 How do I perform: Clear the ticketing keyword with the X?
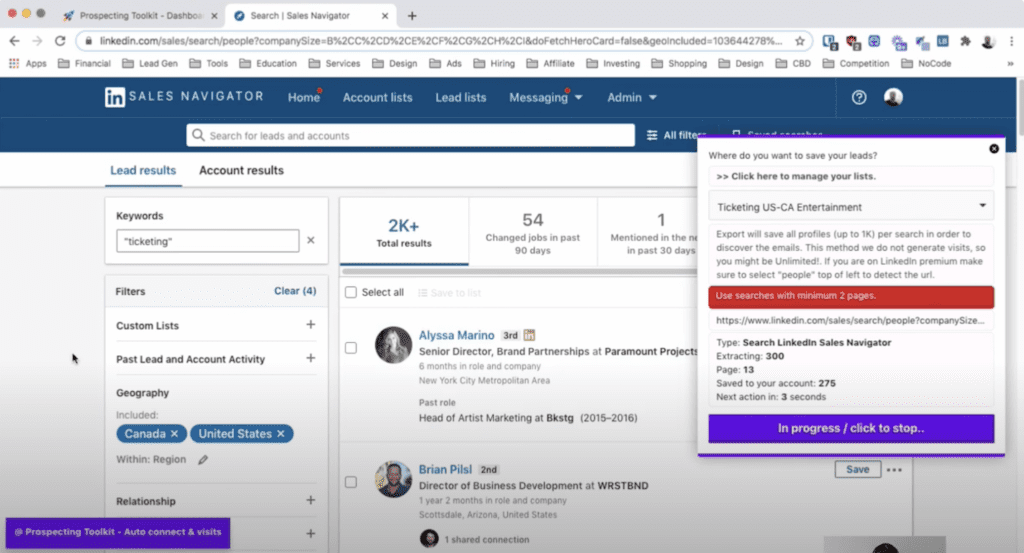click(311, 240)
